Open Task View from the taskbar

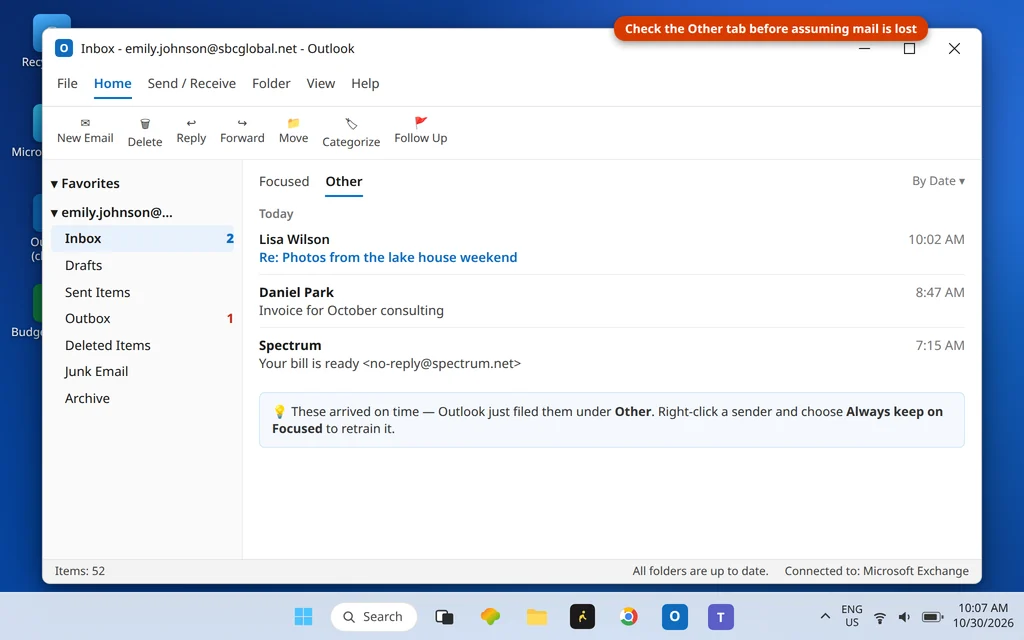click(x=444, y=616)
